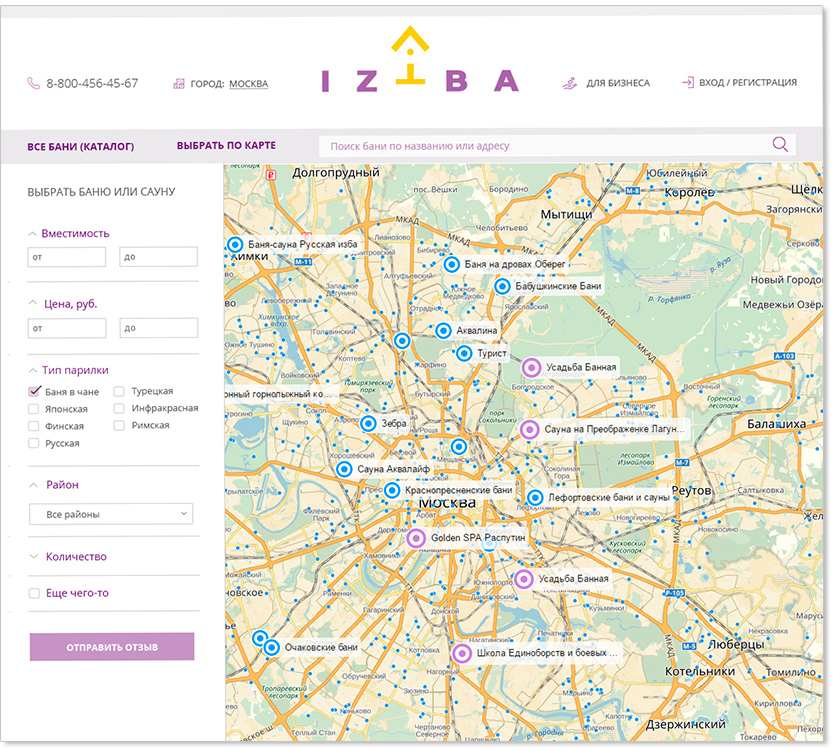Toggle the Еще чего-то checkbox
Image resolution: width=835 pixels, height=751 pixels.
[x=34, y=593]
